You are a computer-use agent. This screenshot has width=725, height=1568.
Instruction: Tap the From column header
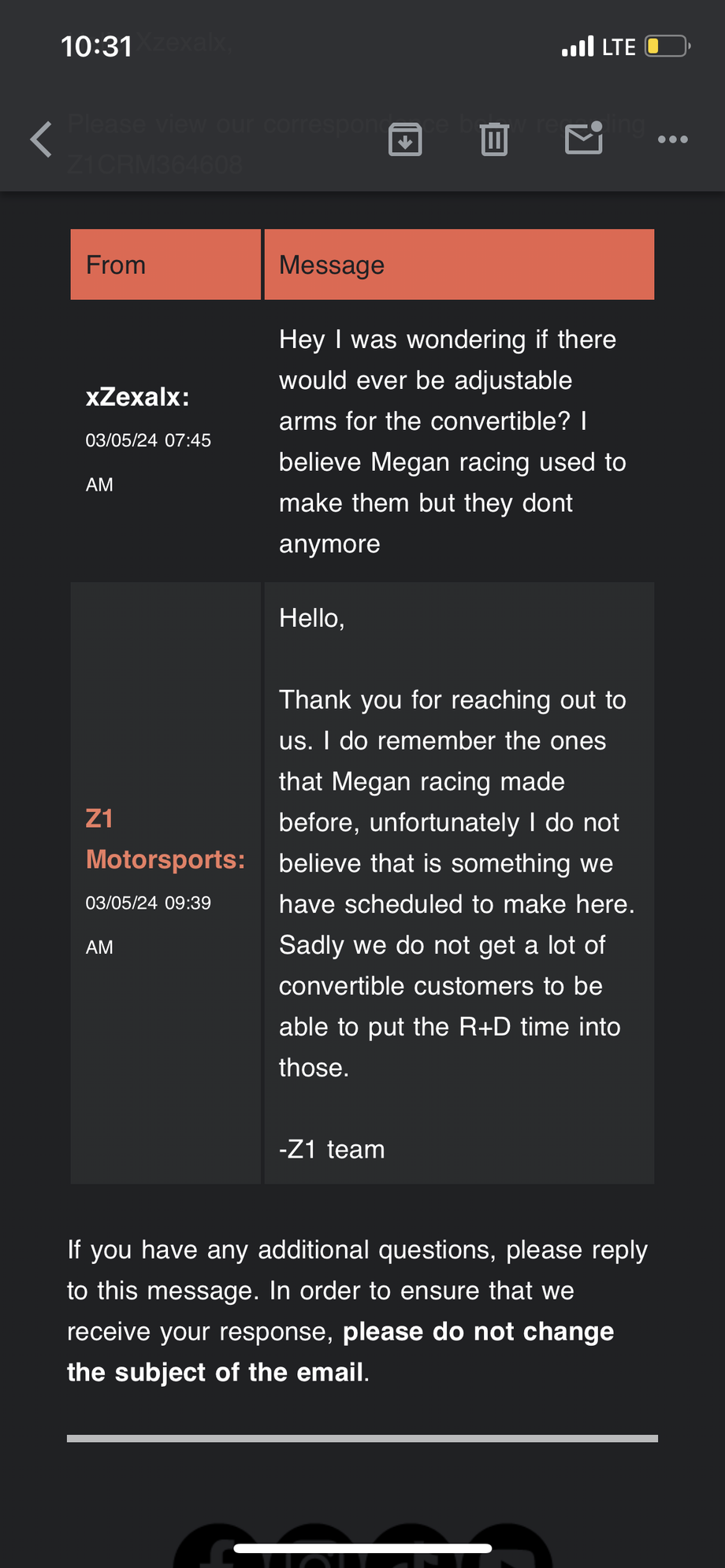coord(116,265)
